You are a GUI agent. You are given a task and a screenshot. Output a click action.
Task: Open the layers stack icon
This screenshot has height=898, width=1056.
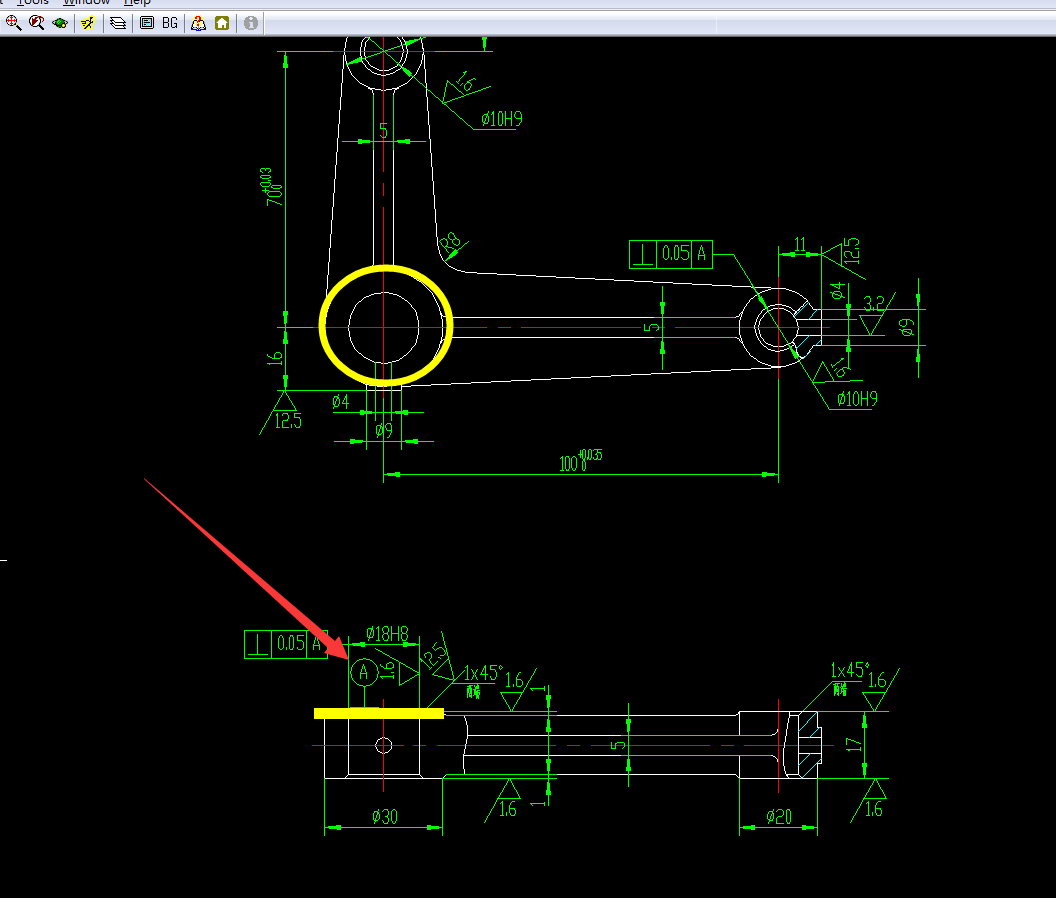(118, 23)
